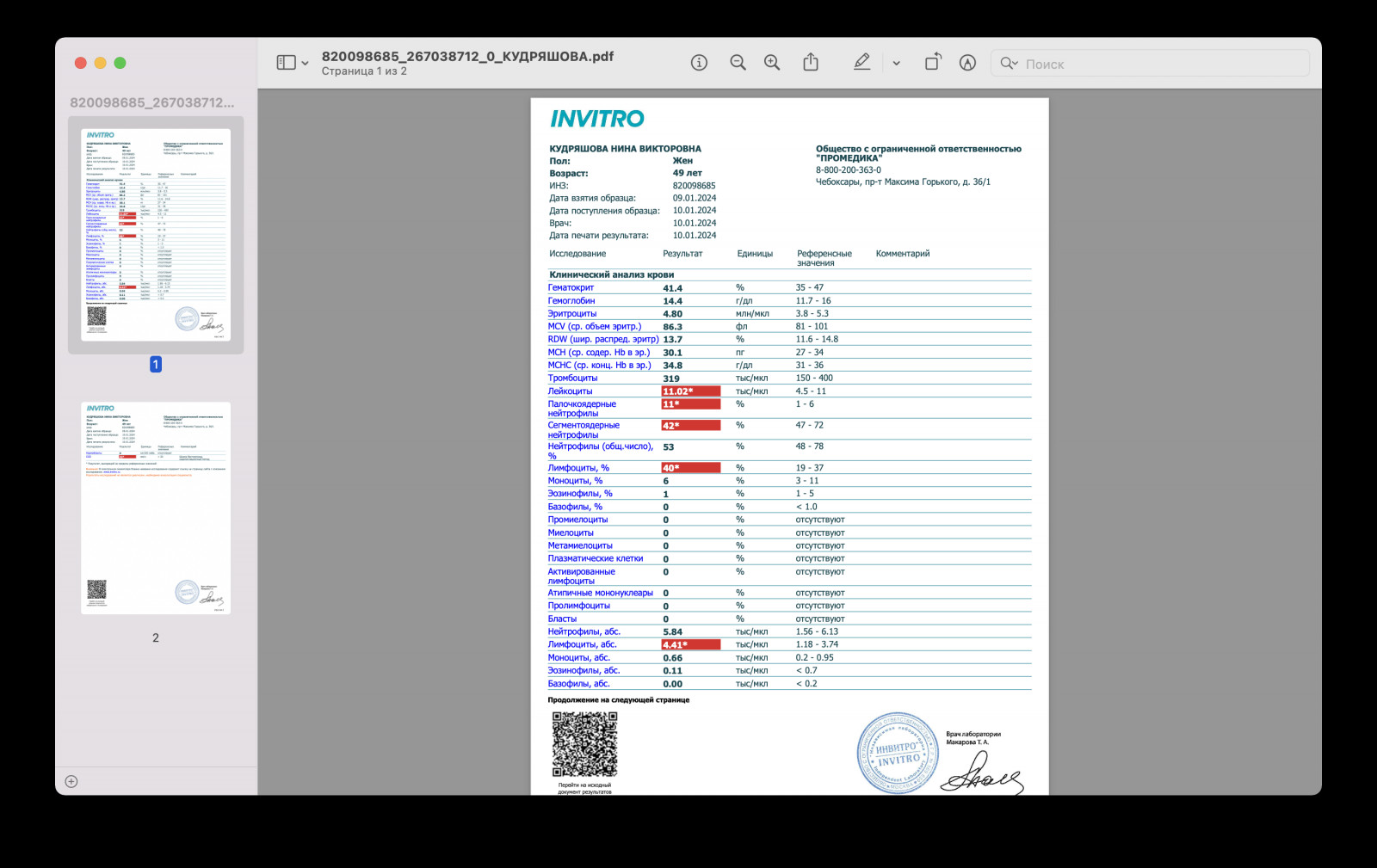Zoom out of the PDF page
This screenshot has width=1377, height=868.
pos(738,63)
